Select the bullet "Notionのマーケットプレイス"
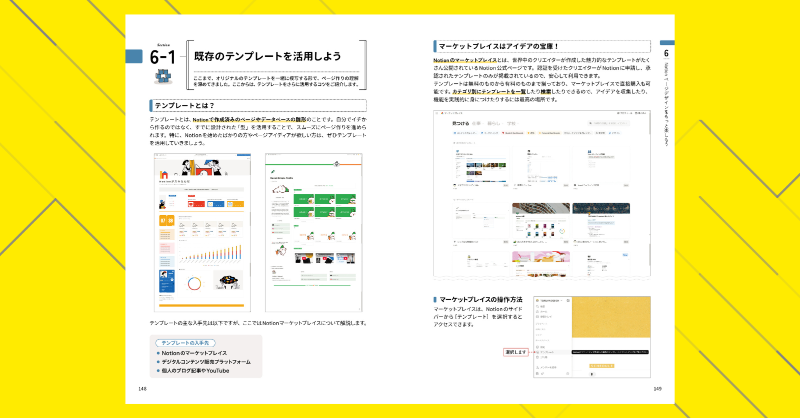800x418 pixels. (194, 353)
